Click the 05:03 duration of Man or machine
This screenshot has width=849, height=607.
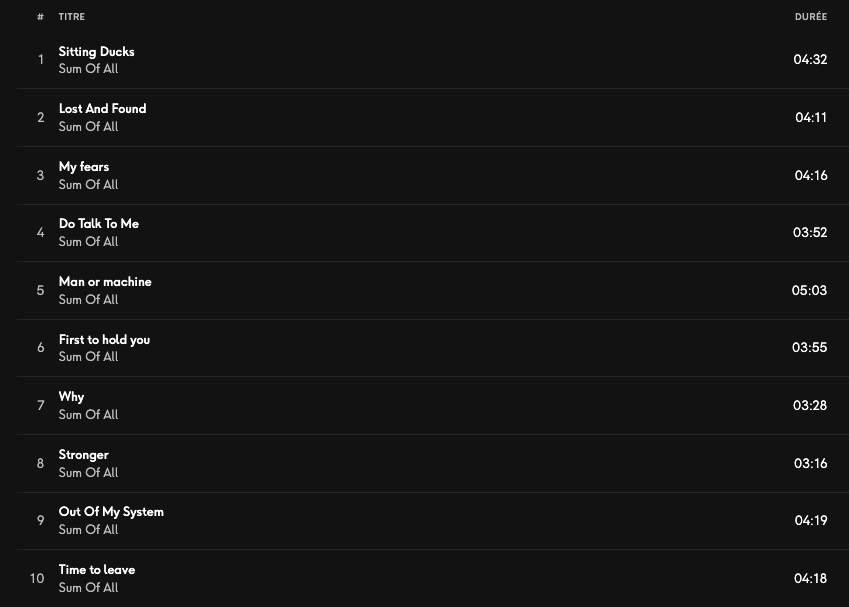(809, 290)
